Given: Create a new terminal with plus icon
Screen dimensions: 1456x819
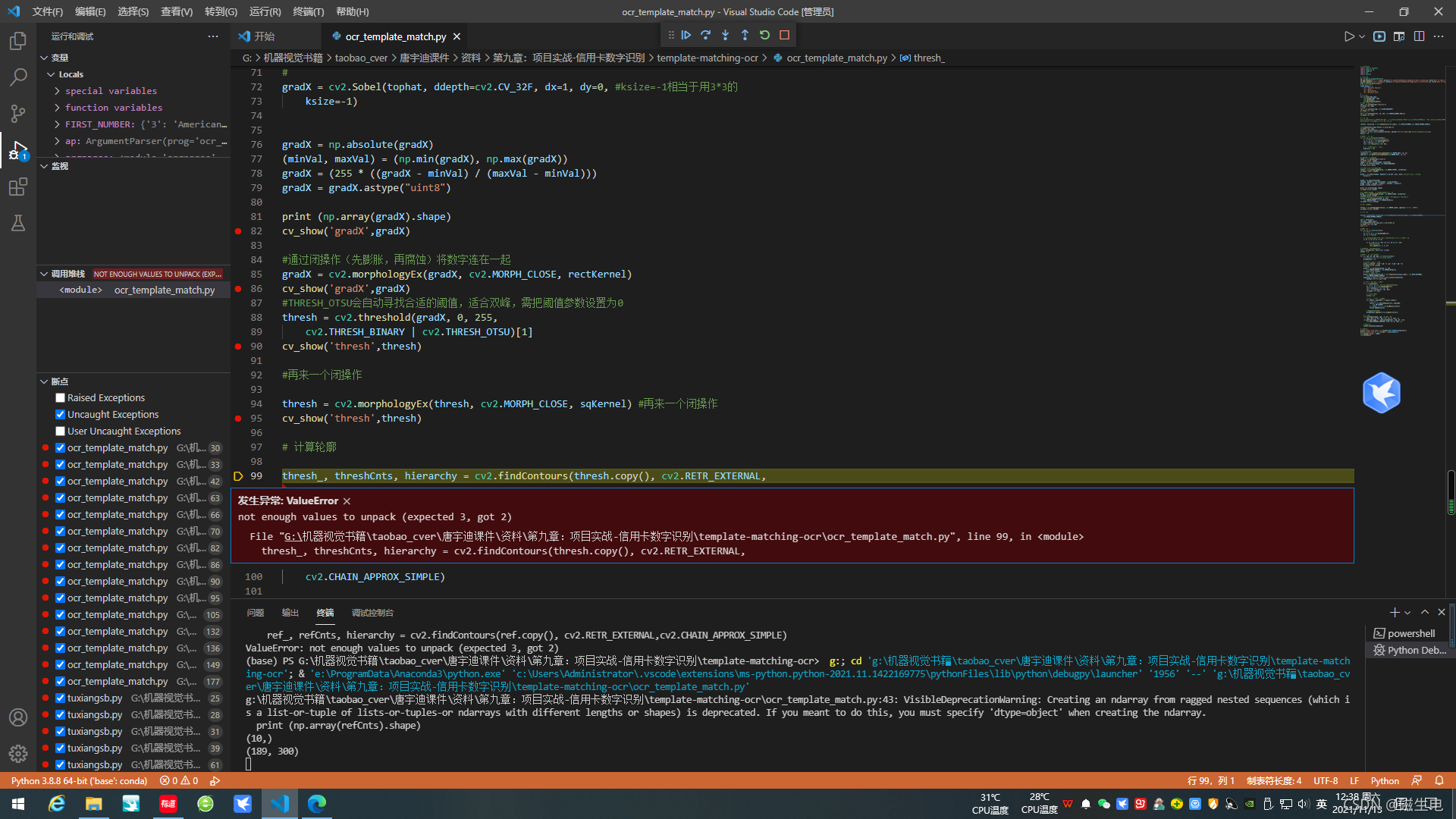Looking at the screenshot, I should click(1394, 613).
